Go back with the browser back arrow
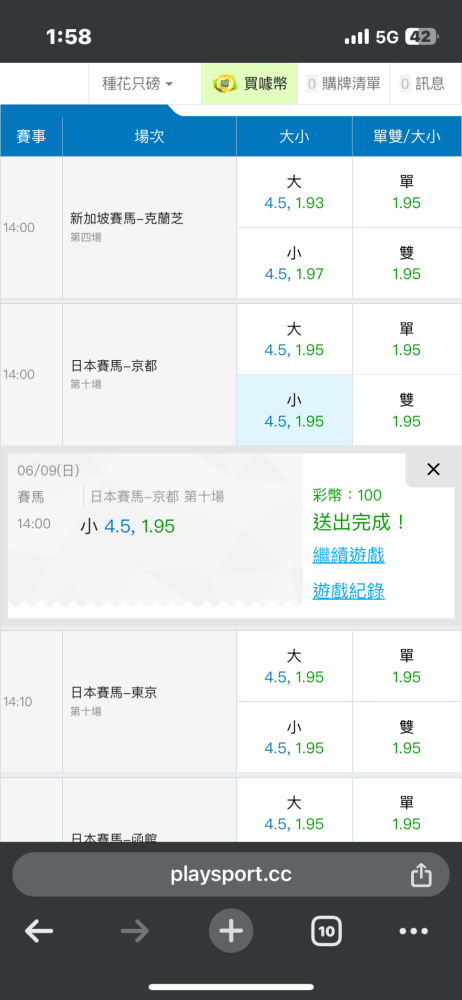 pos(39,932)
